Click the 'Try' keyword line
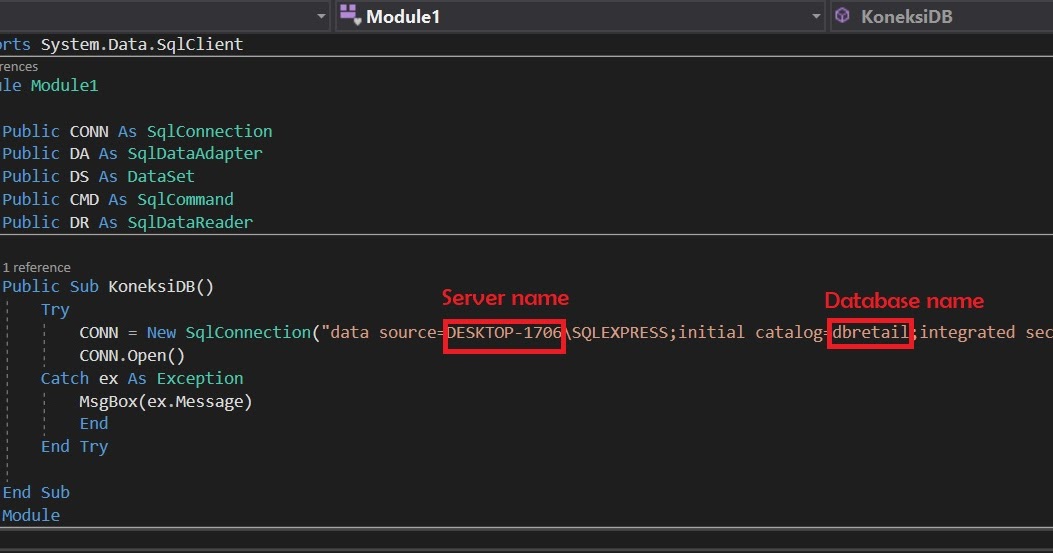Screen dimensions: 1053x553 click(x=55, y=309)
